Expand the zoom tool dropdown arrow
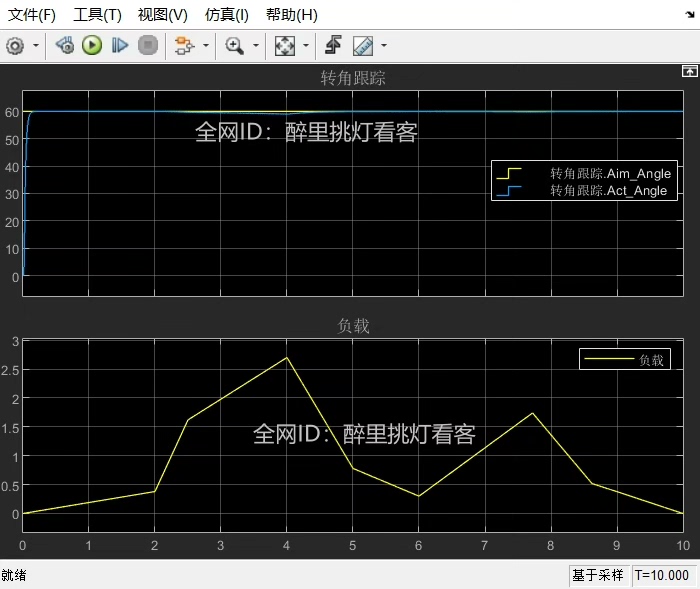Image resolution: width=700 pixels, height=589 pixels. 256,46
